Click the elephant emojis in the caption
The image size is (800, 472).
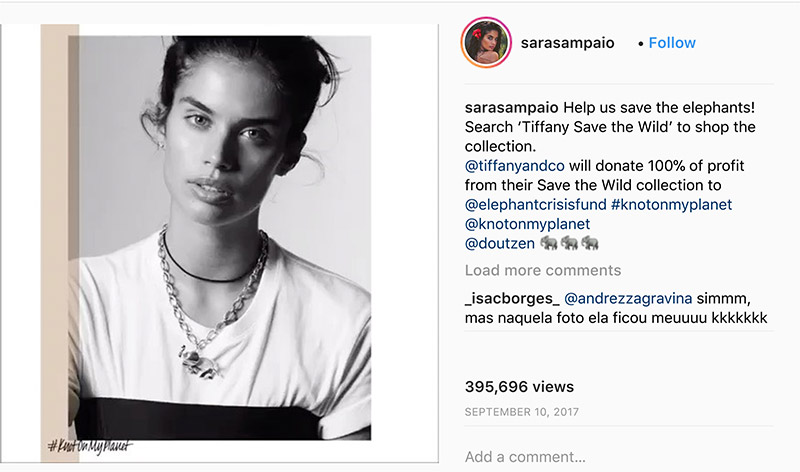569,243
